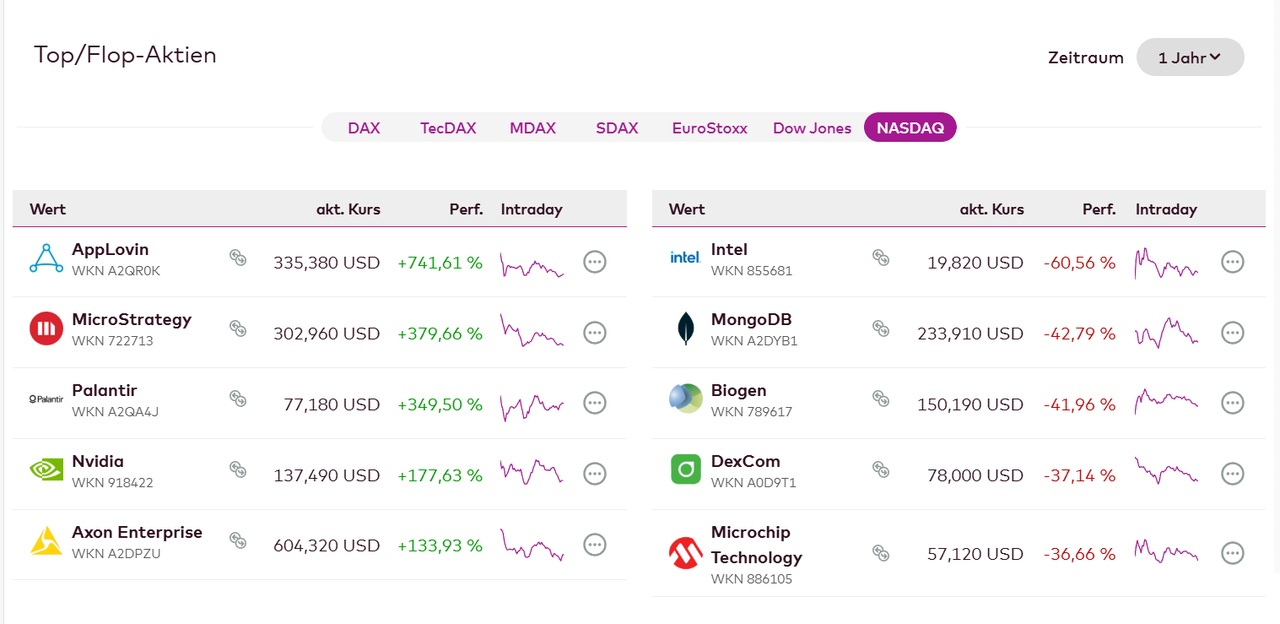Click the Intel logo icon
Viewport: 1280px width, 624px height.
(685, 258)
